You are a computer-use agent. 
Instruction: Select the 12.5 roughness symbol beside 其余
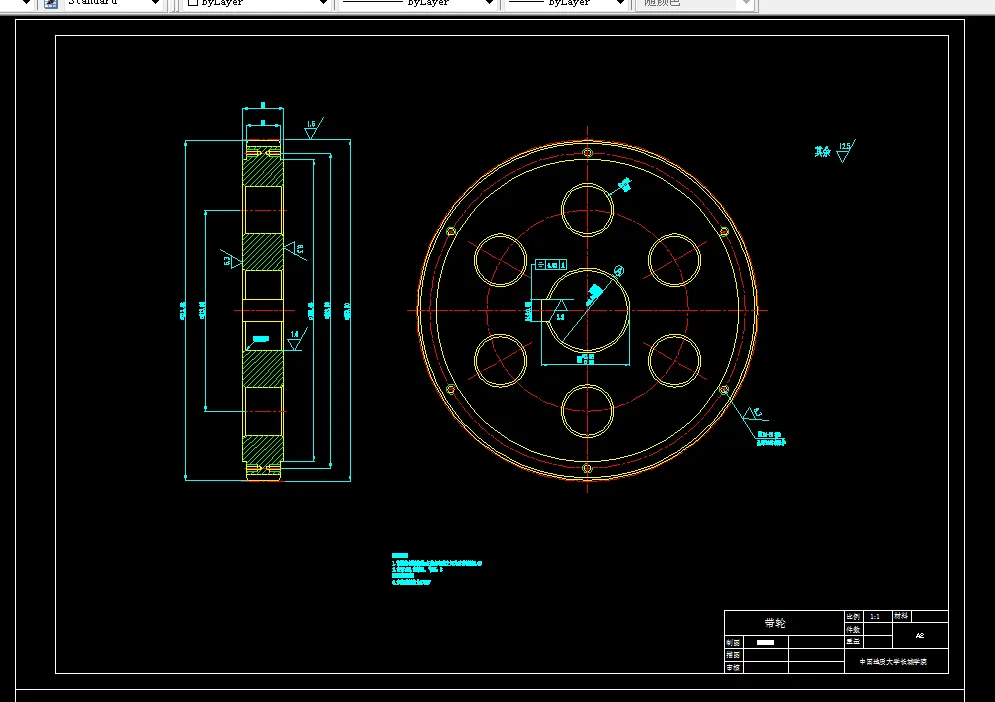[x=845, y=151]
